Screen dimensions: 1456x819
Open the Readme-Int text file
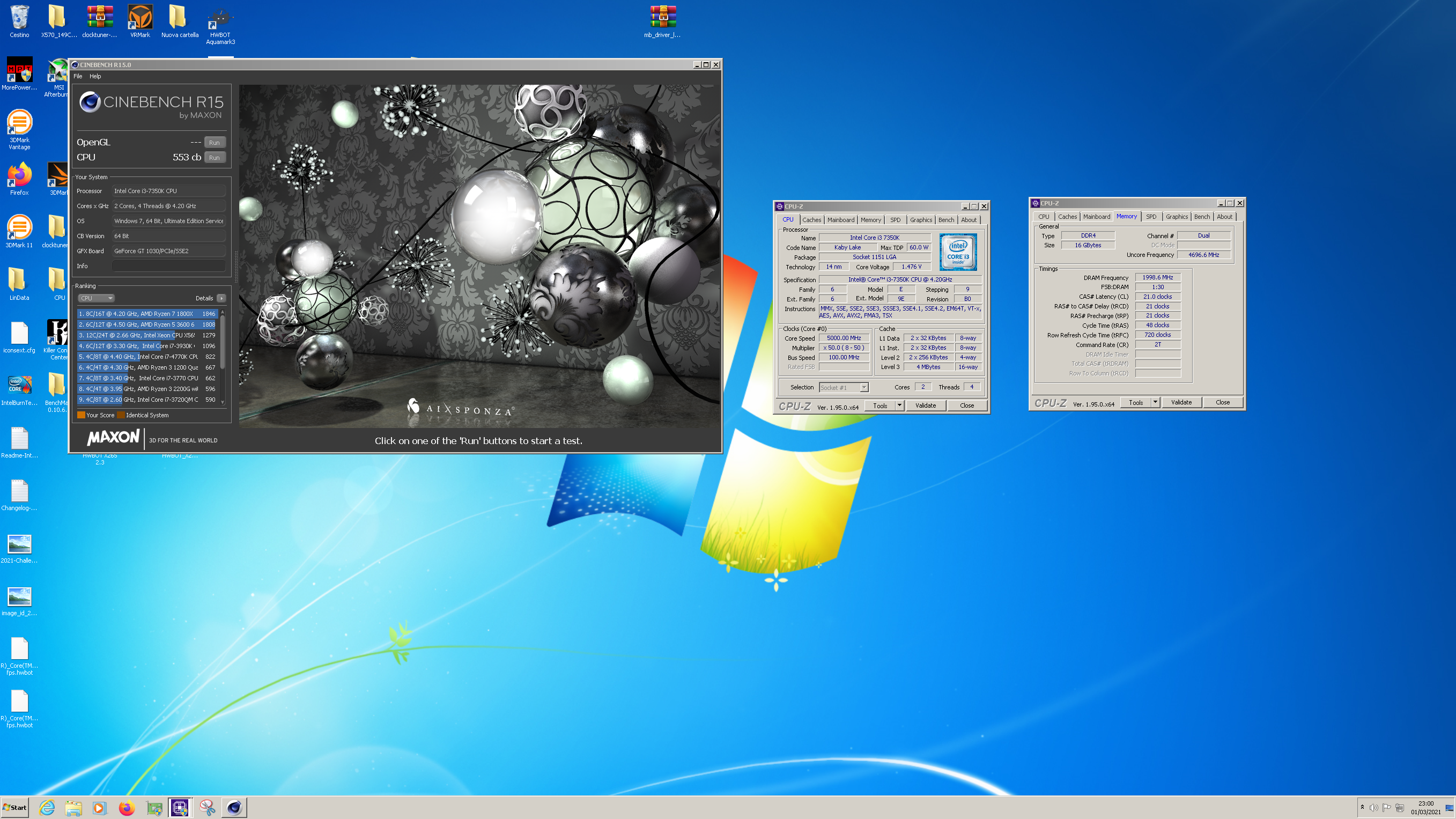point(19,442)
